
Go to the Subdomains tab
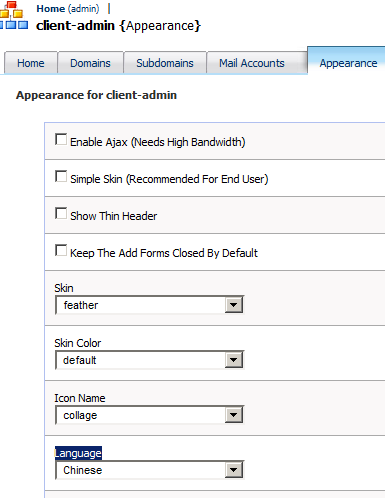[x=165, y=63]
